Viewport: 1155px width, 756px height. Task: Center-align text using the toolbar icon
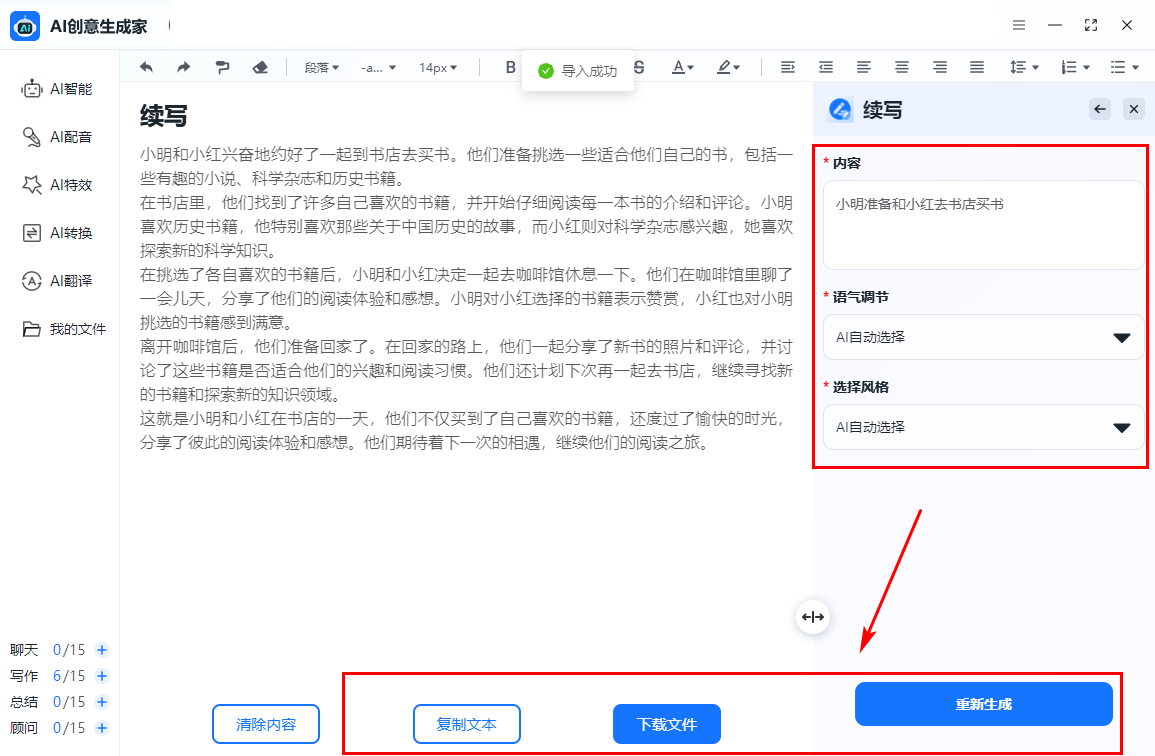[902, 67]
